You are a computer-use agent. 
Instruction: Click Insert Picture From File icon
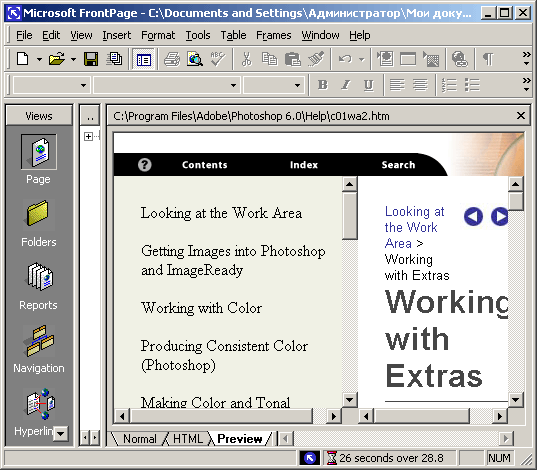(431, 60)
